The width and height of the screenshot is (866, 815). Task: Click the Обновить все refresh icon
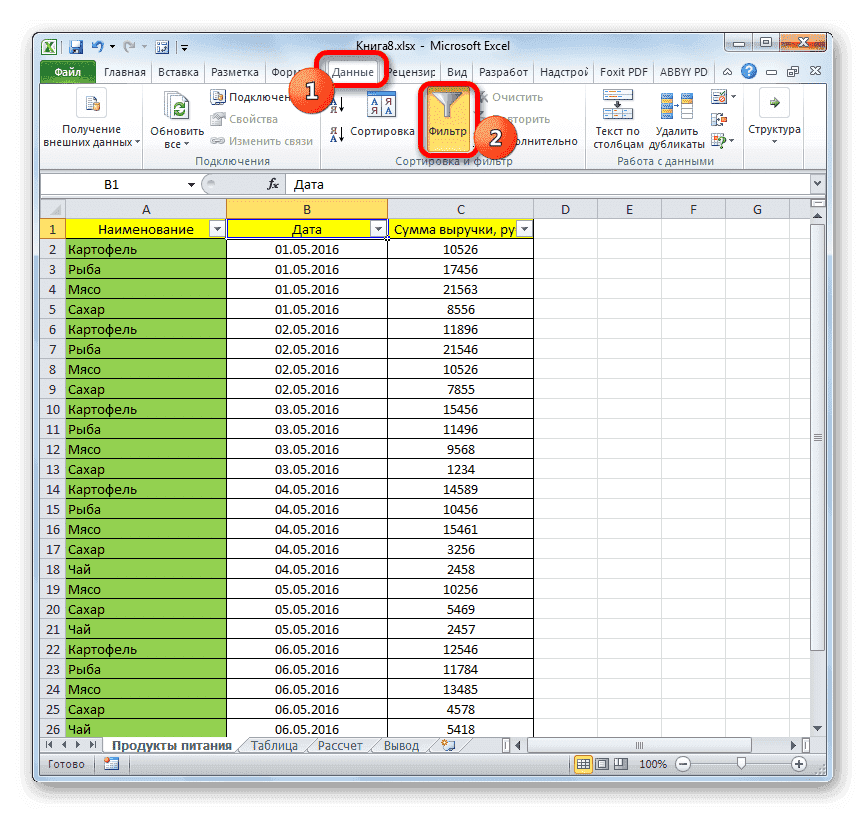(175, 107)
